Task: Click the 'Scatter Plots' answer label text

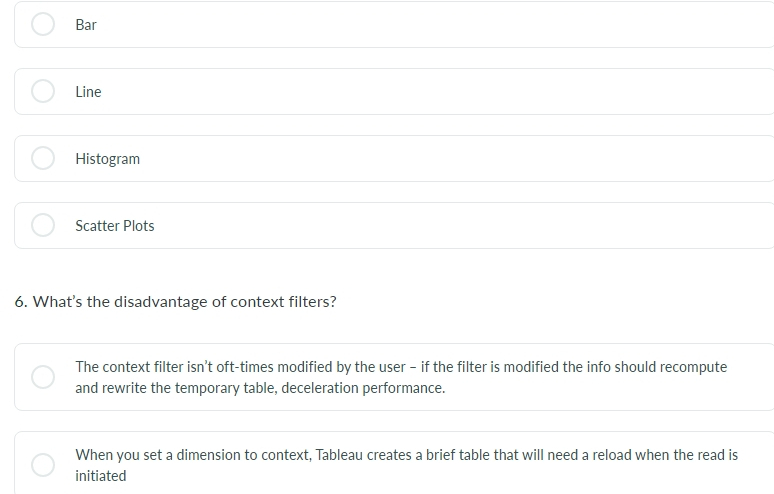Action: tap(115, 226)
